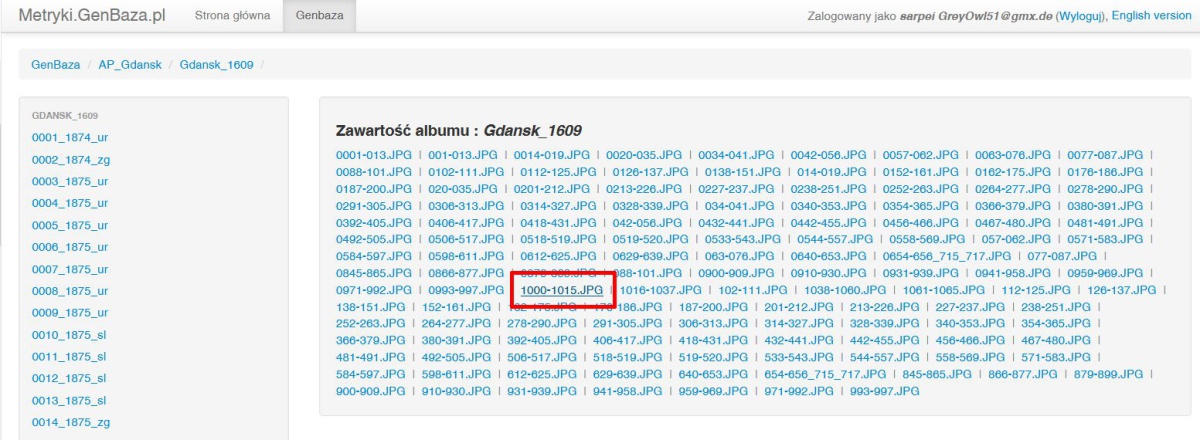Select 0002_1874_zg in the sidebar
1200x440 pixels.
click(69, 159)
